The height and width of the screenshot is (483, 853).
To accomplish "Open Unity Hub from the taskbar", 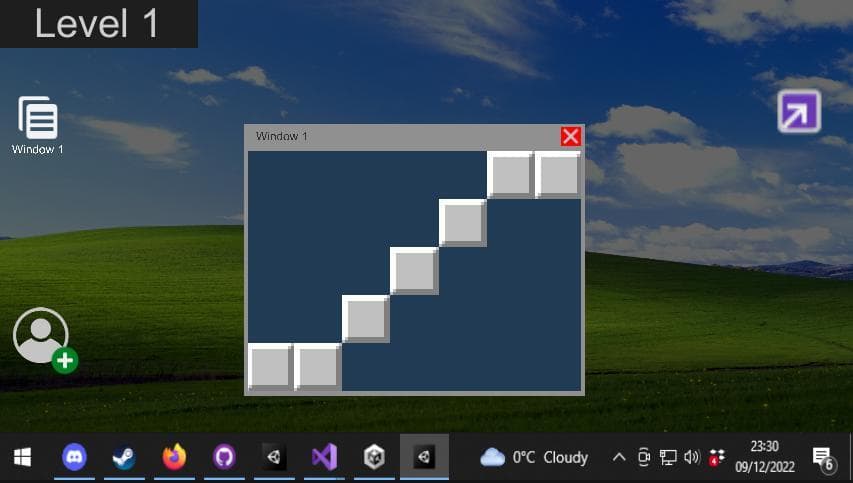I will click(374, 457).
